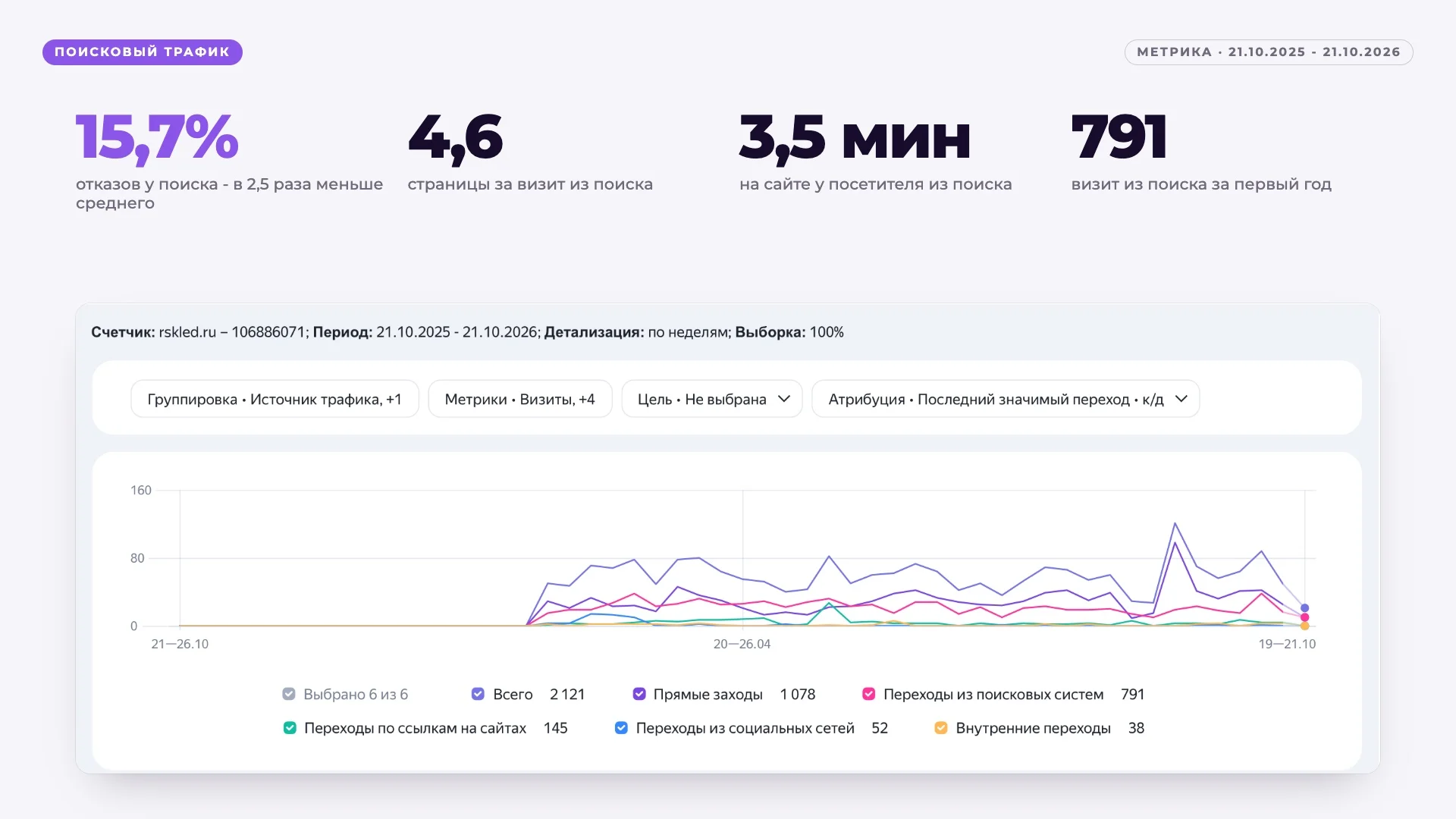Hide the Внутренние переходы series
The image size is (1456, 819).
point(941,728)
